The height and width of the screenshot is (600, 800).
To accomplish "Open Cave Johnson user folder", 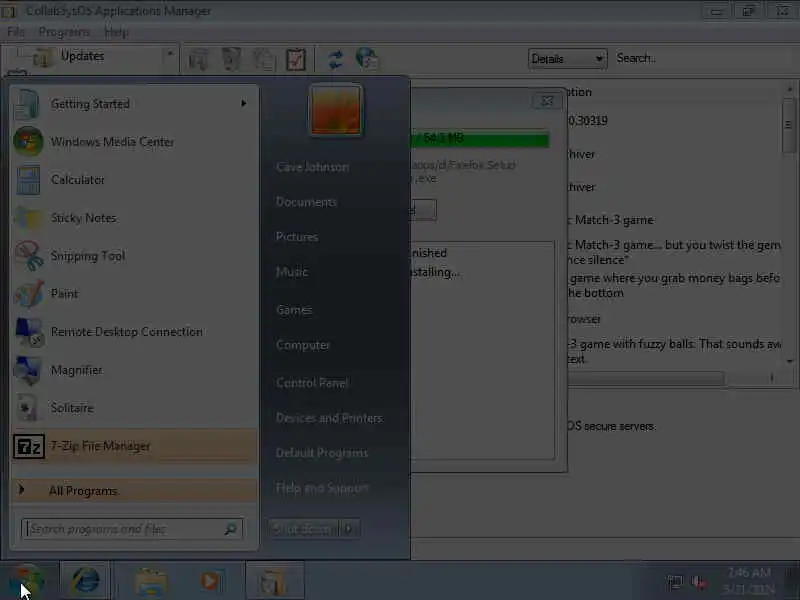I will [x=312, y=167].
